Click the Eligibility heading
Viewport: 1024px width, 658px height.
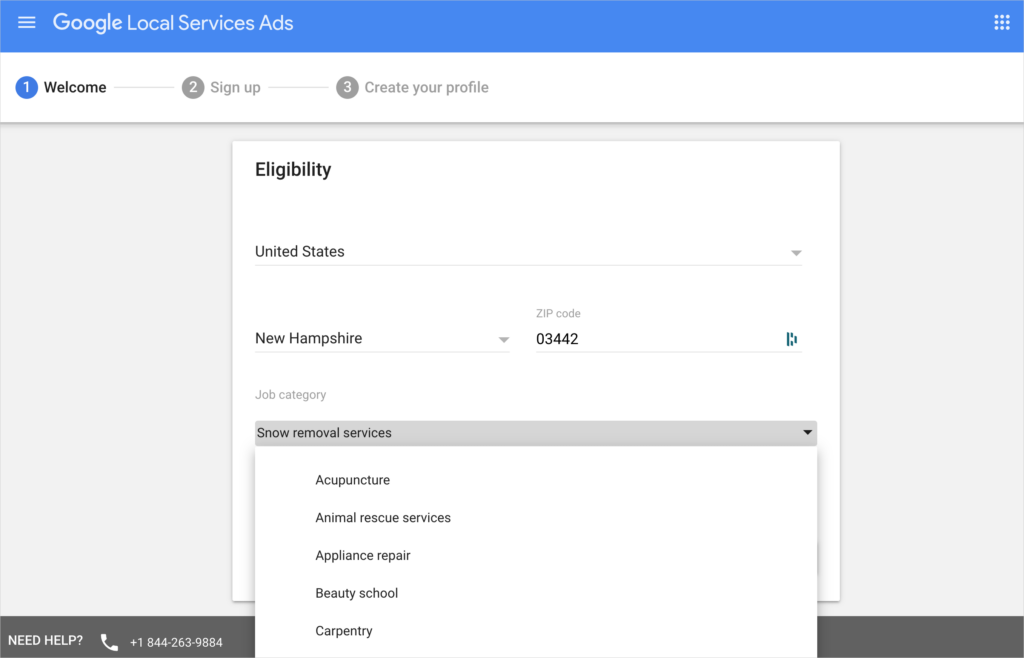[x=293, y=170]
